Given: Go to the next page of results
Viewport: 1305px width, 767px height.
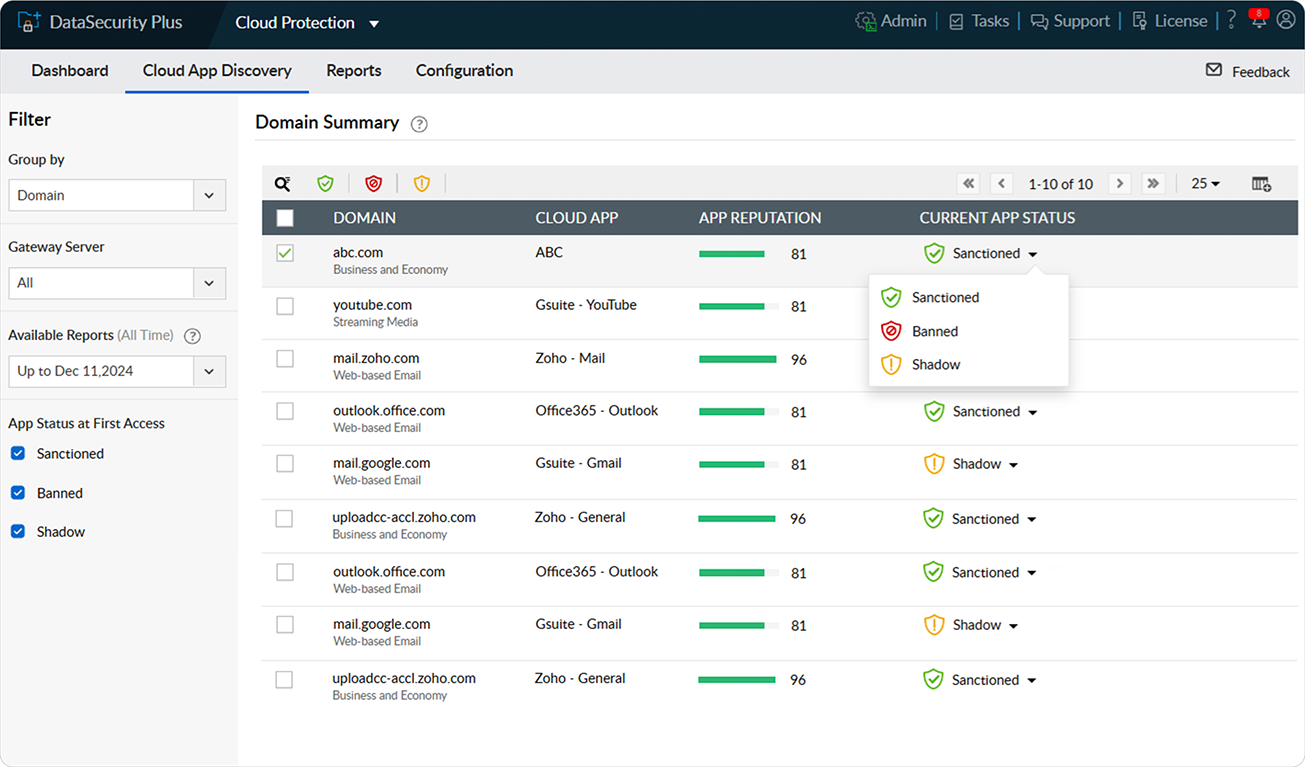Looking at the screenshot, I should coord(1119,184).
